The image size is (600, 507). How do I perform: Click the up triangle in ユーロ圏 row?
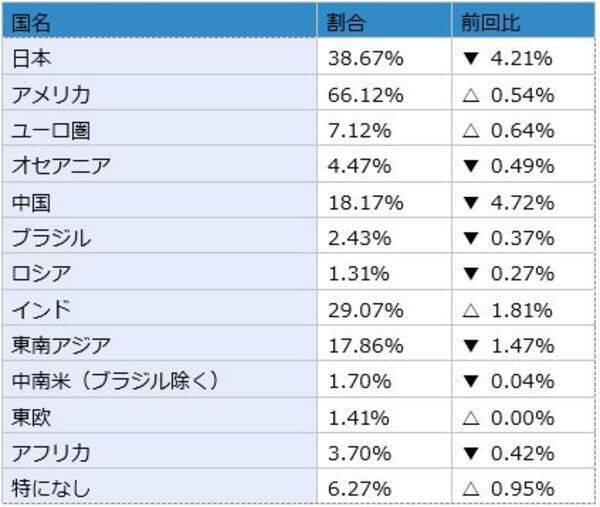pos(469,131)
